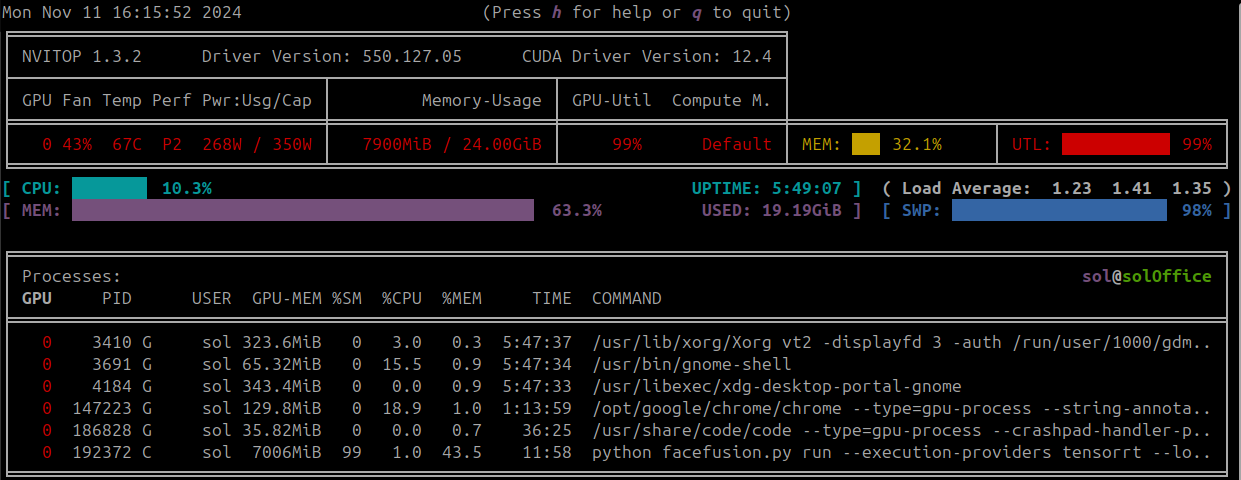Click the GPU-MEM column header
Viewport: 1241px width, 480px height.
click(x=287, y=299)
